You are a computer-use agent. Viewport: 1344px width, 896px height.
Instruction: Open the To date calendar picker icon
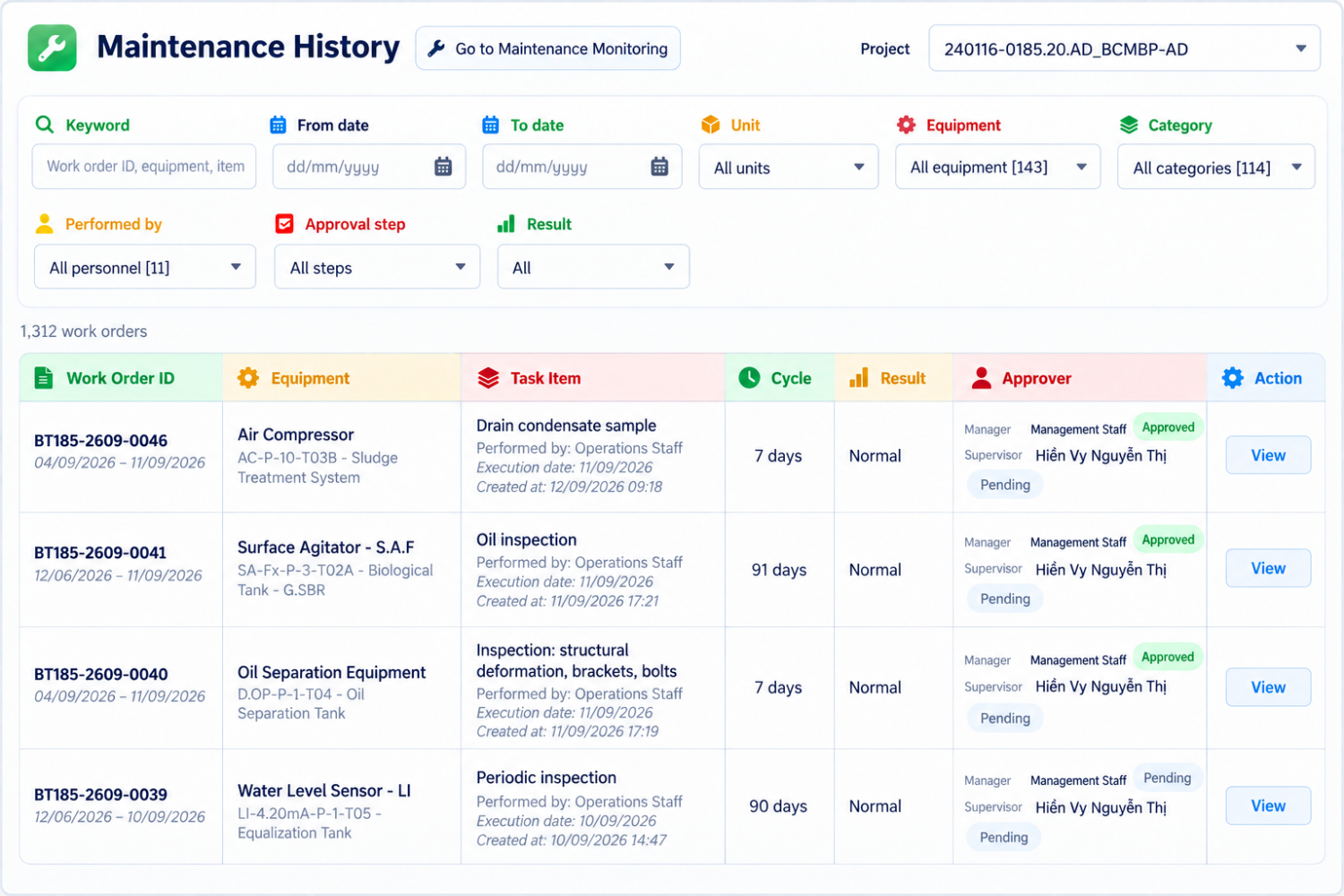pyautogui.click(x=659, y=167)
